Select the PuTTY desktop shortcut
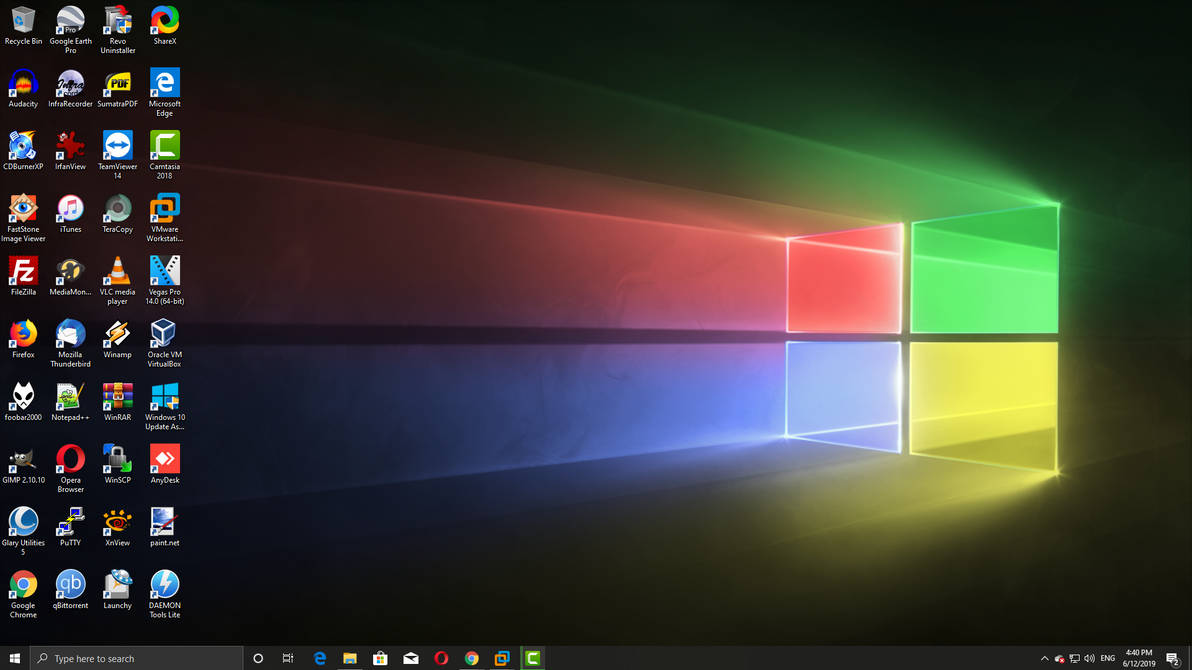 [71, 527]
